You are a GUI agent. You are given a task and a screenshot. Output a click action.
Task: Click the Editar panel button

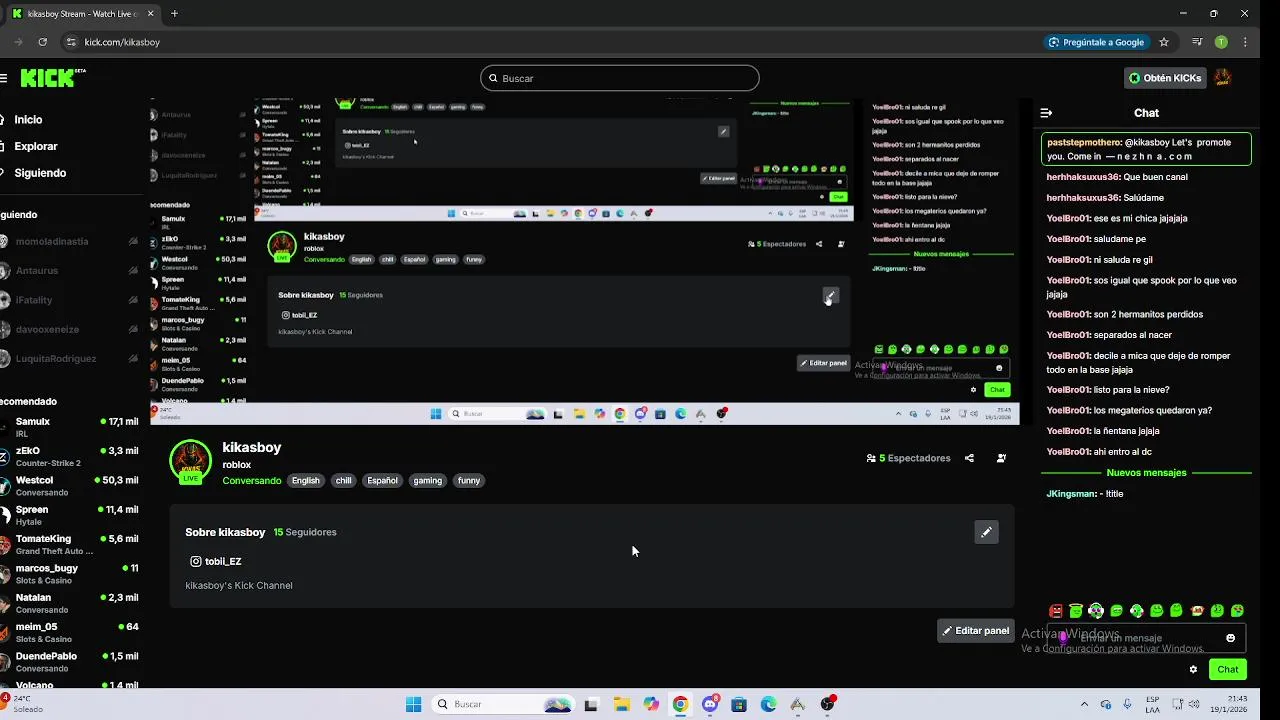pos(976,631)
